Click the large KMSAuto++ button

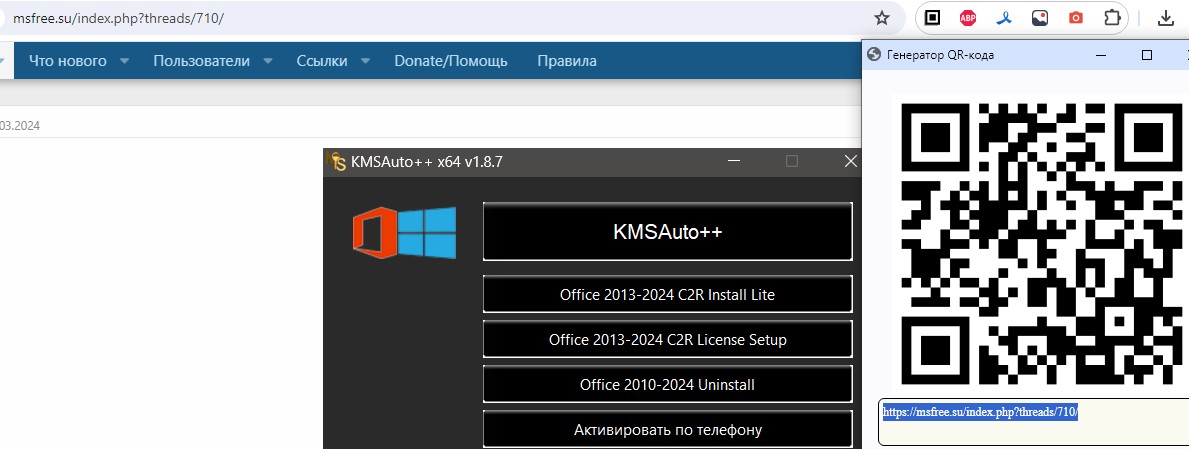(x=667, y=231)
